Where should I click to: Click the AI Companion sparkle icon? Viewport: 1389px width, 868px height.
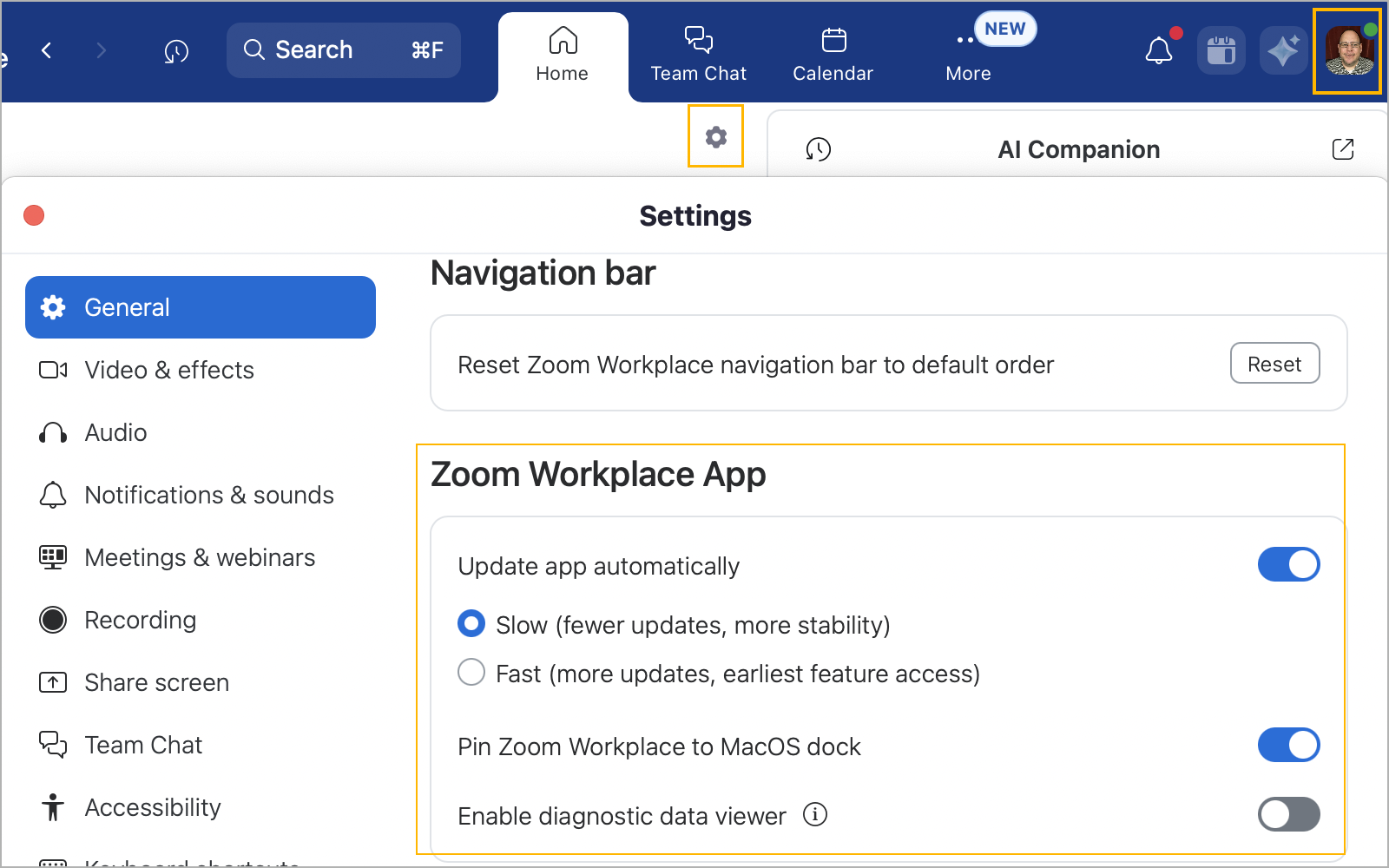pos(1283,50)
